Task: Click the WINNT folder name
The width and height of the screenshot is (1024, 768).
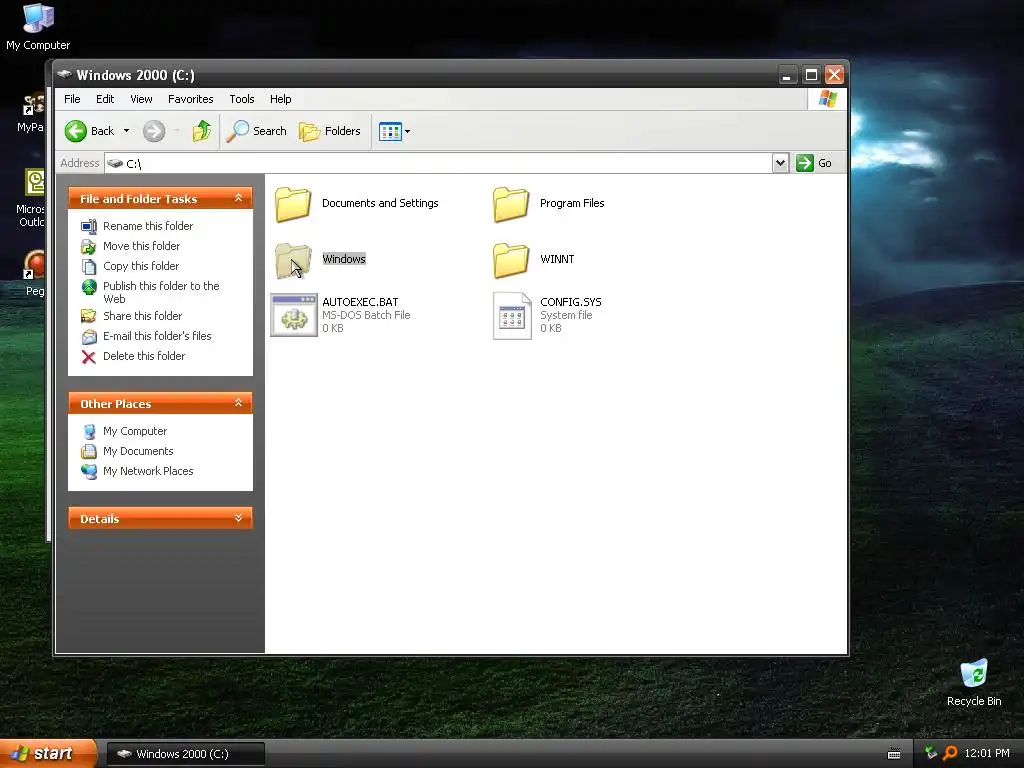Action: [557, 259]
